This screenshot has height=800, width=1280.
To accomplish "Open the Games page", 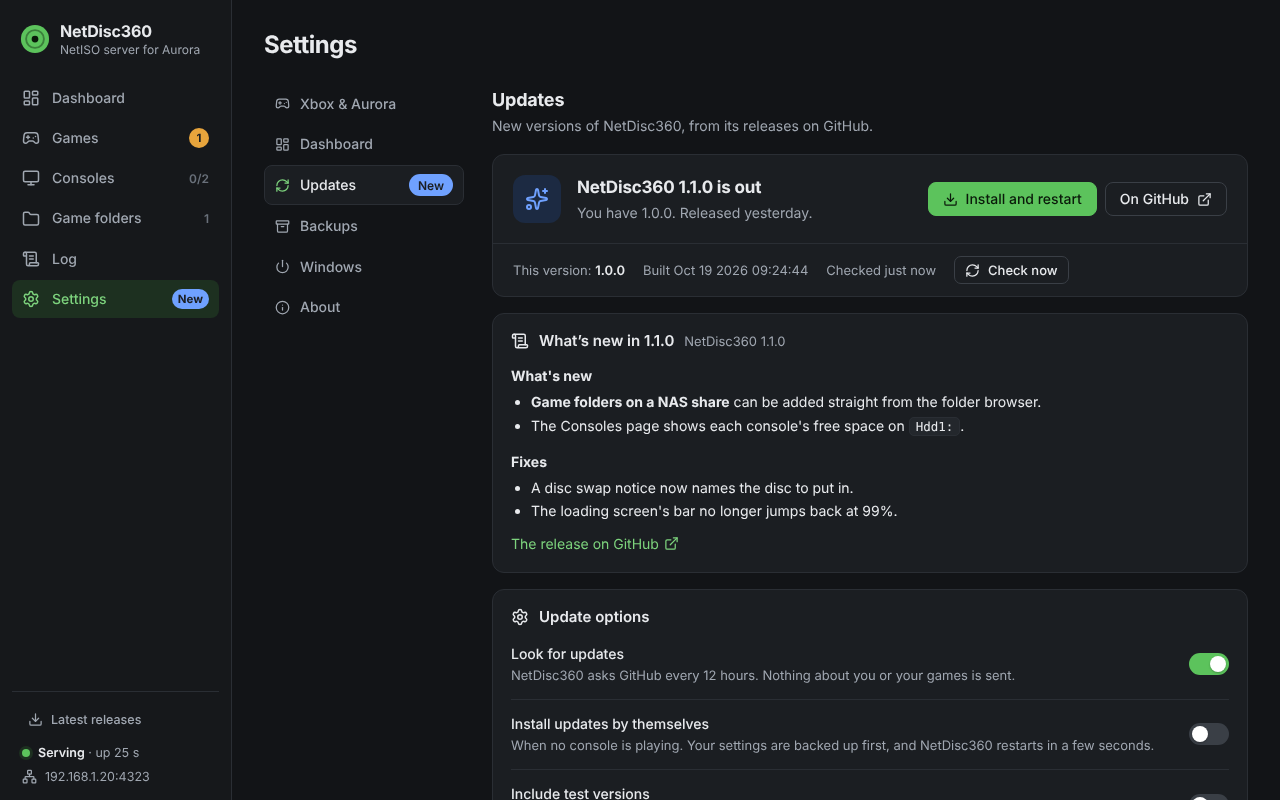I will (x=115, y=138).
